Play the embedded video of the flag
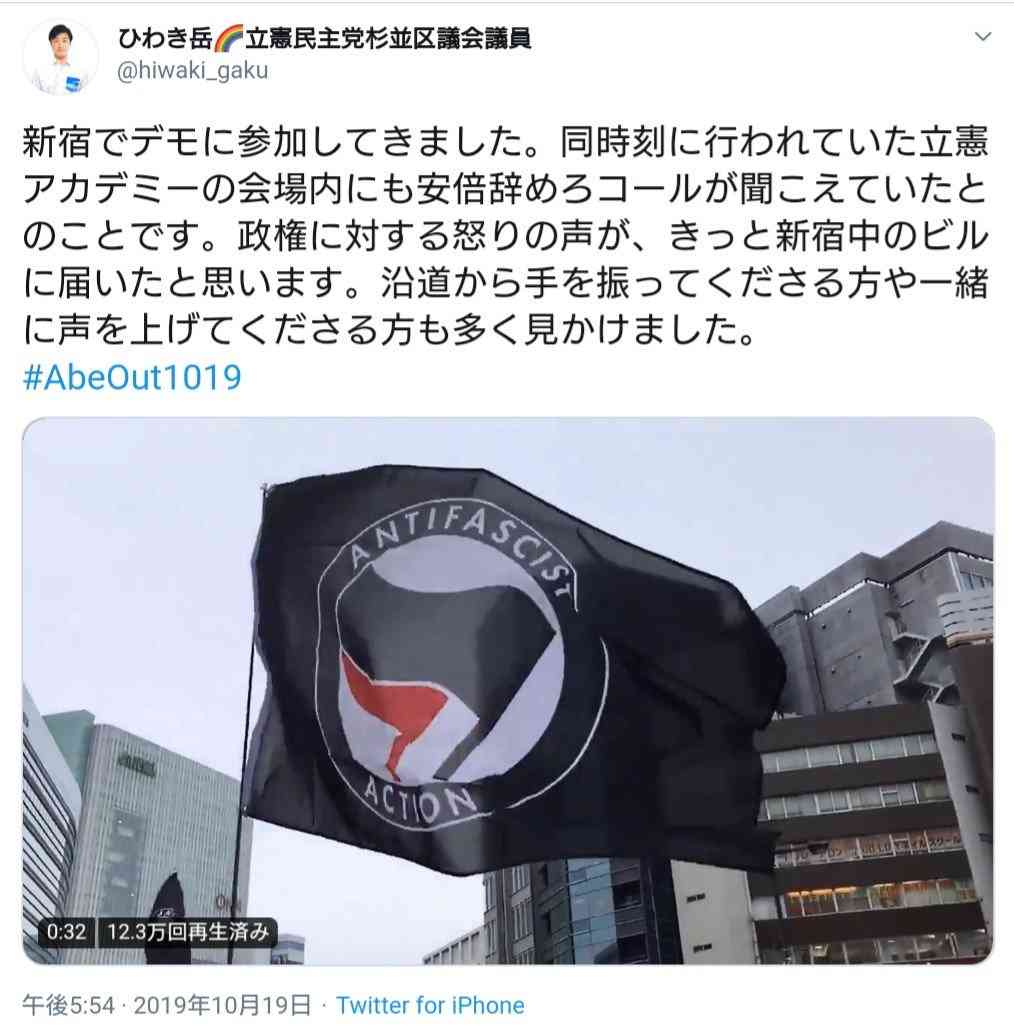Screen dimensions: 1014x1031 click(x=508, y=690)
